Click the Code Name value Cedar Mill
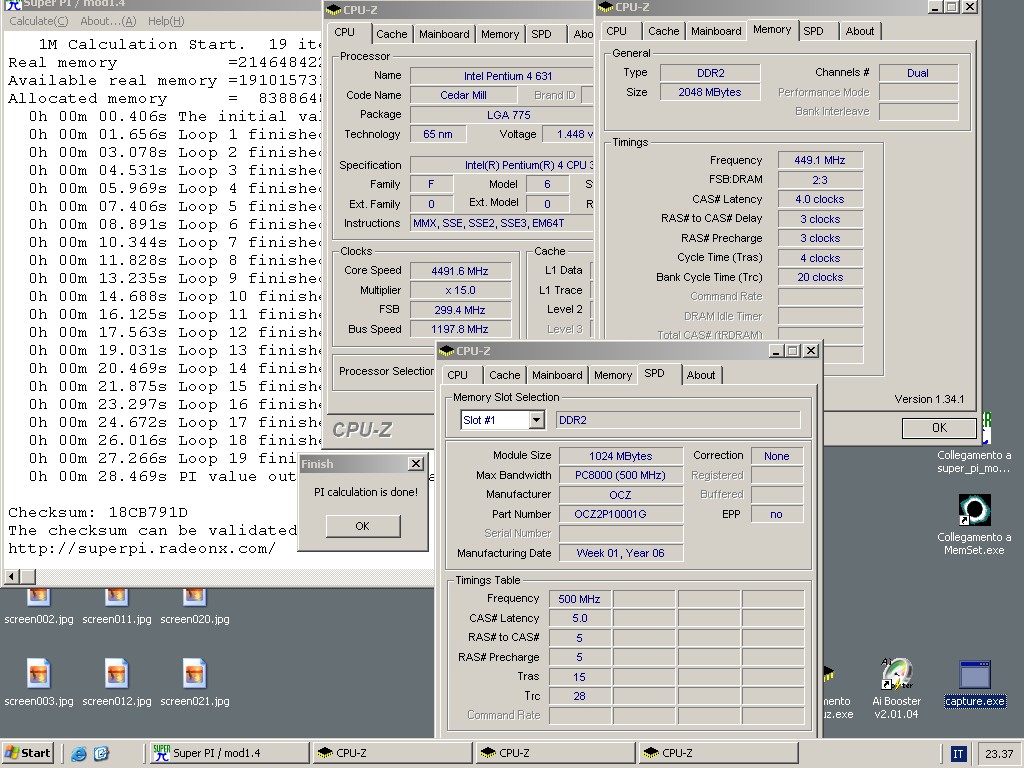 coord(463,95)
